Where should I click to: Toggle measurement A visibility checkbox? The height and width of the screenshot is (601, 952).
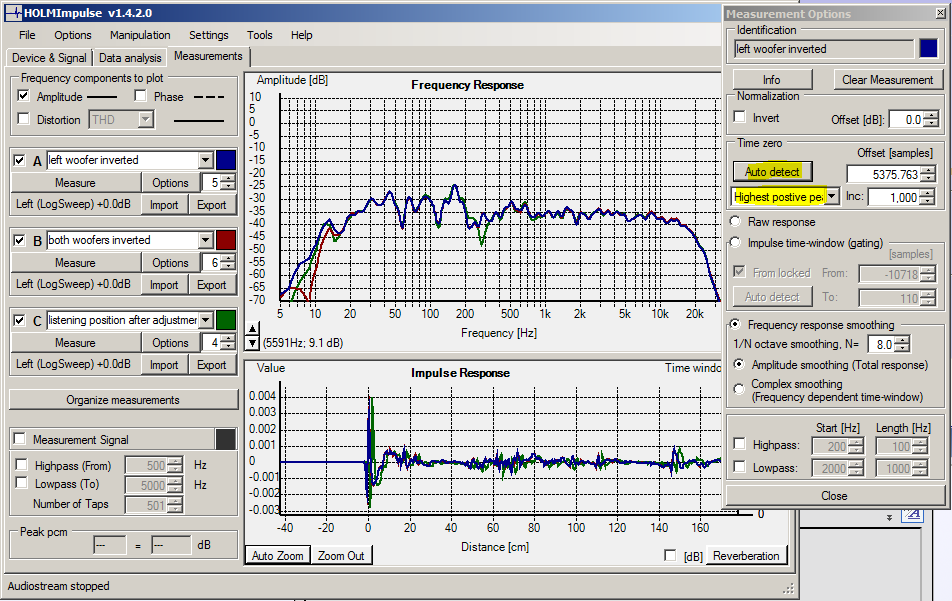[19, 160]
